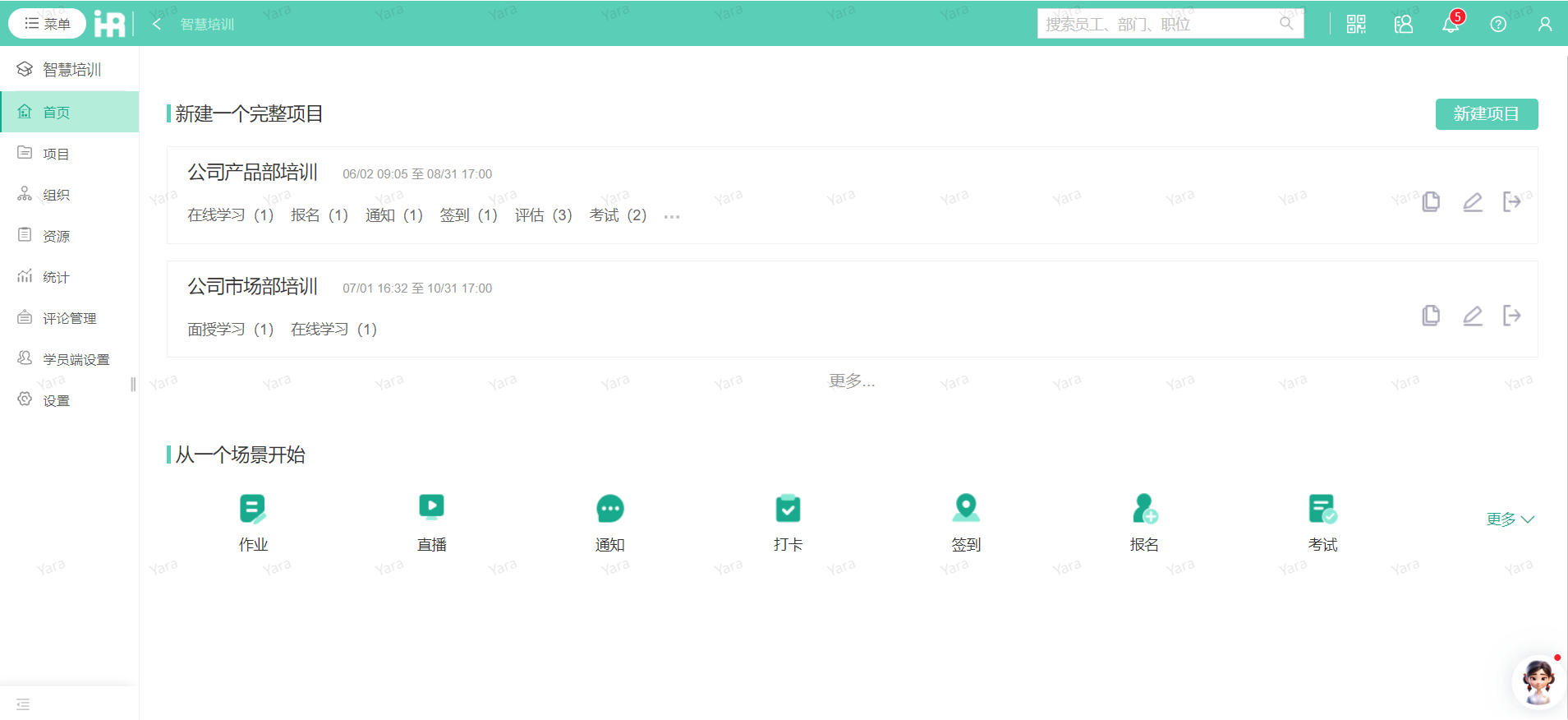
Task: Copy the 公司产品部培训 project
Action: 1431,201
